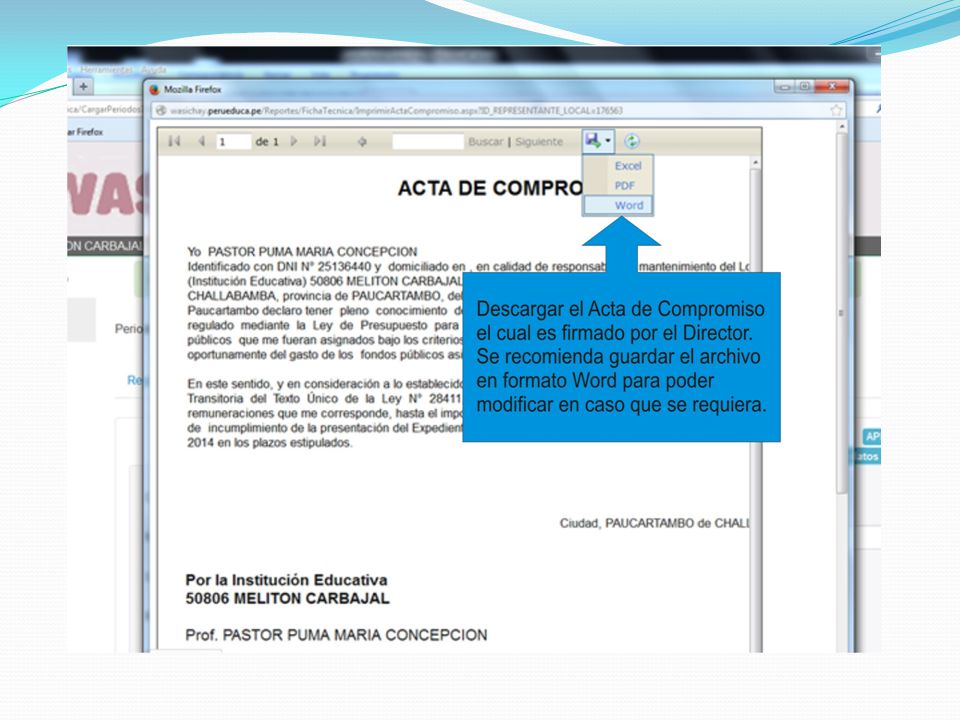Click text 'Prof. PASTOR PUMA MARIA CONCEPCION'
This screenshot has height=720, width=960.
pos(337,635)
